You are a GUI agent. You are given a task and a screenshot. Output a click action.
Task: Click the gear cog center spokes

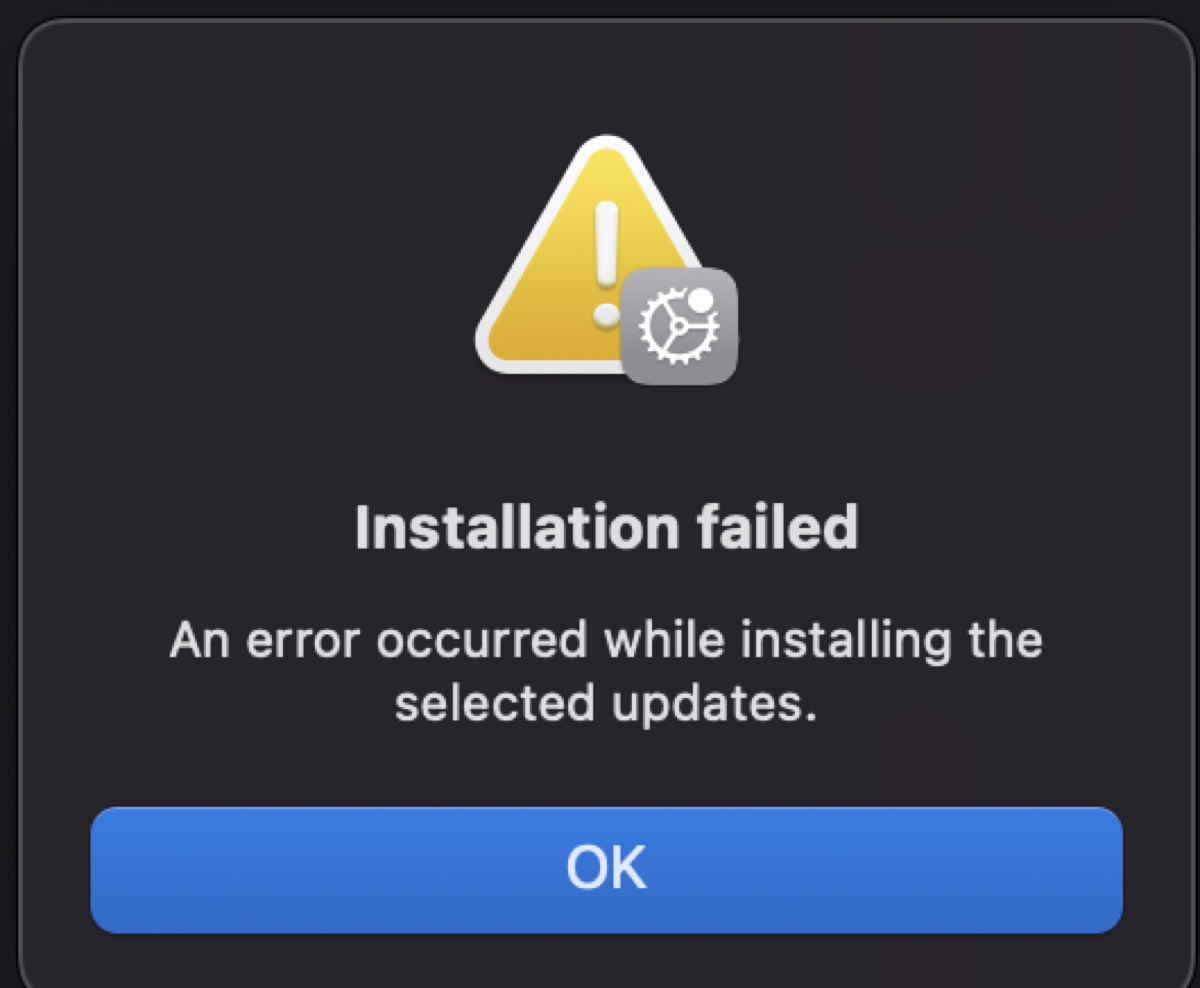pyautogui.click(x=678, y=326)
